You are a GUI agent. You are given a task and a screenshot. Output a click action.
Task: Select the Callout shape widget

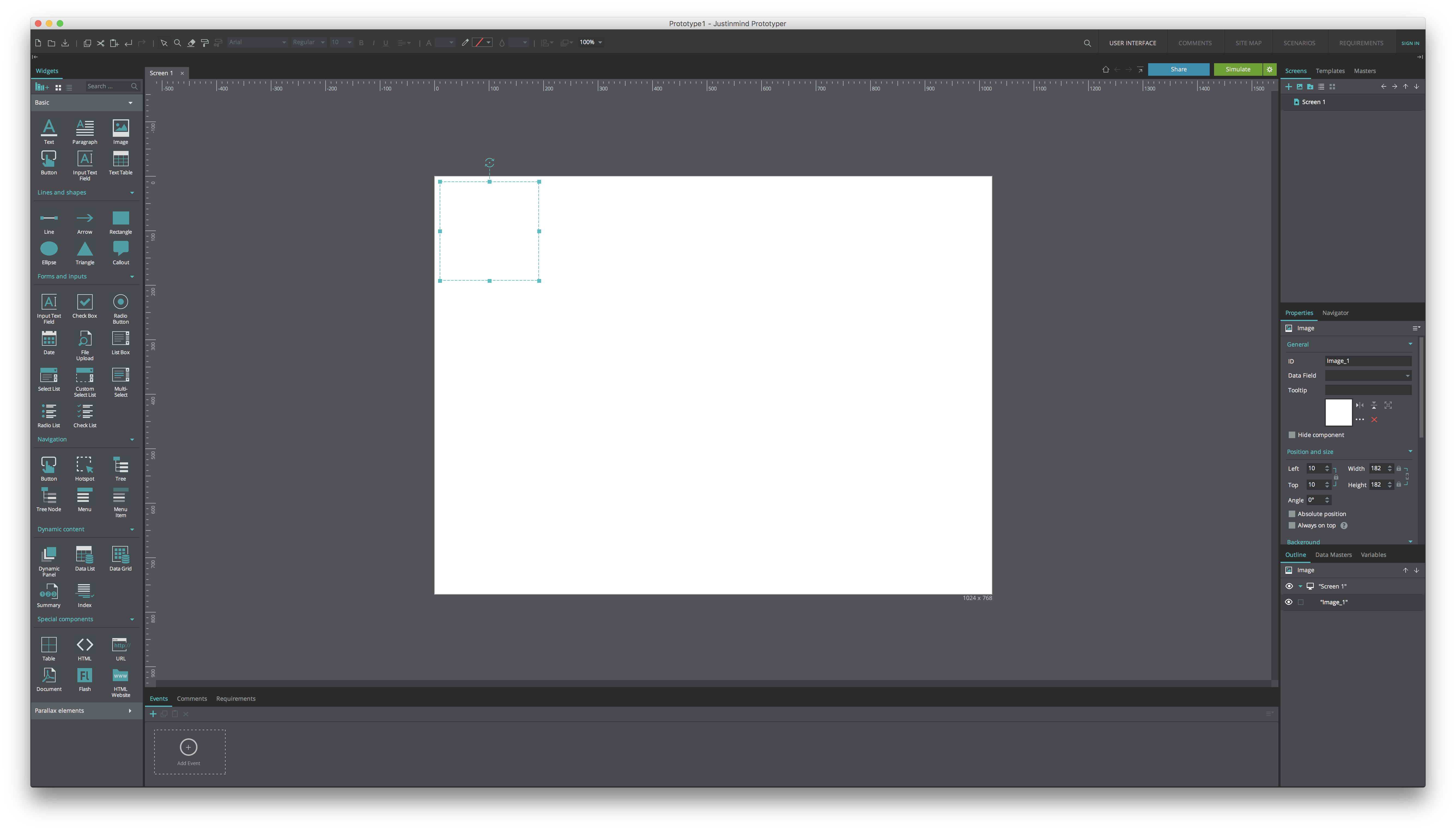pyautogui.click(x=120, y=249)
